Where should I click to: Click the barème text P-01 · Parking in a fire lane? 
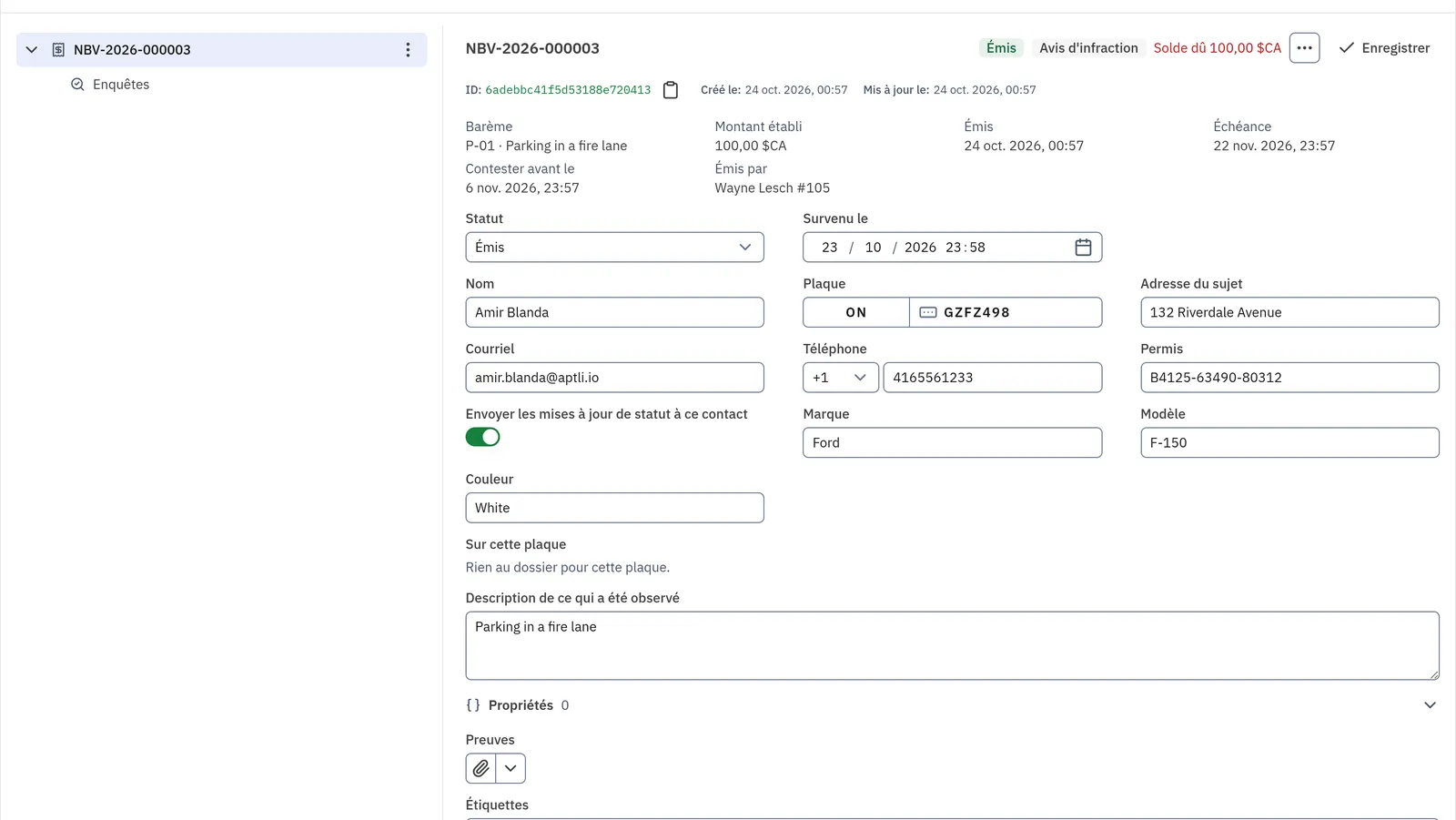point(546,146)
